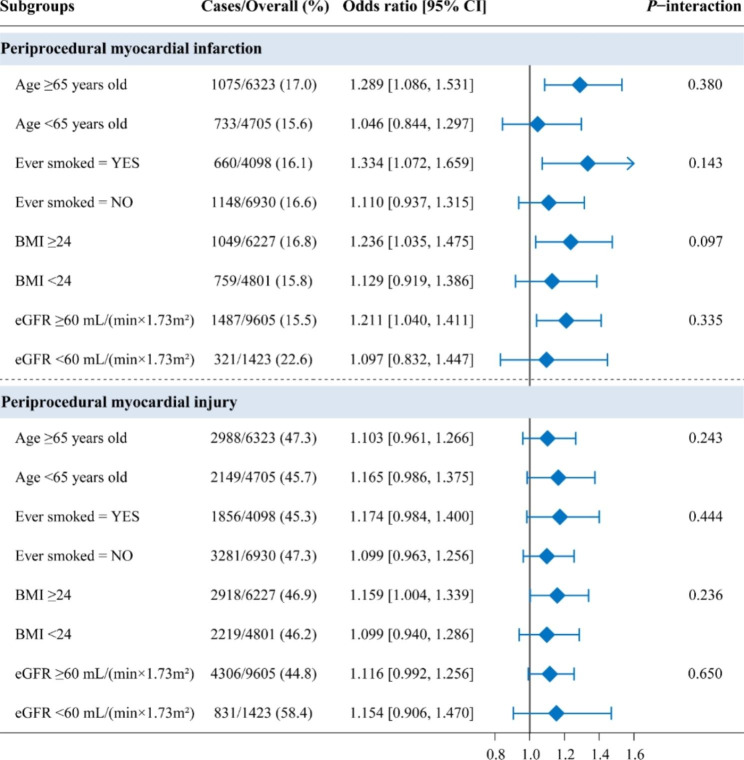Select the diamond for BMI ≥24 under myocardial infarction
Screen dimensions: 744x760
click(570, 241)
